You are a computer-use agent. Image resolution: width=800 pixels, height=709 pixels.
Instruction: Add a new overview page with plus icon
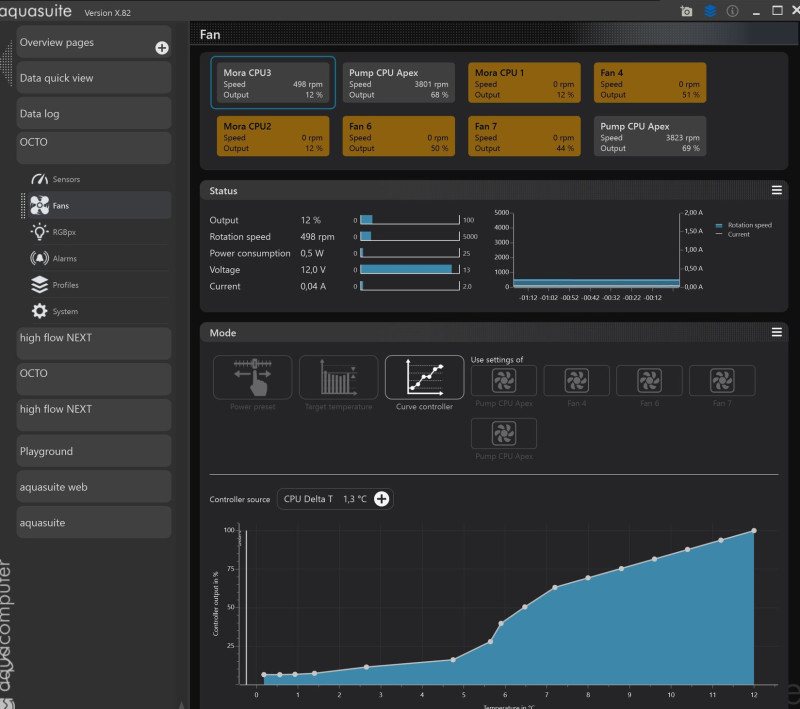(162, 48)
